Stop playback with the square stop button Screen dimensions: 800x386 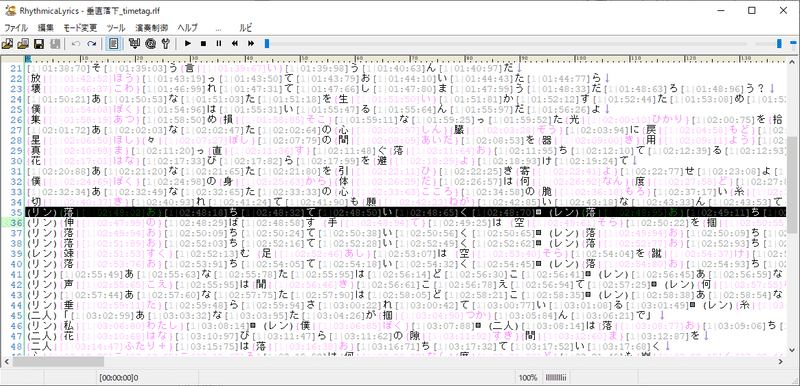point(203,44)
